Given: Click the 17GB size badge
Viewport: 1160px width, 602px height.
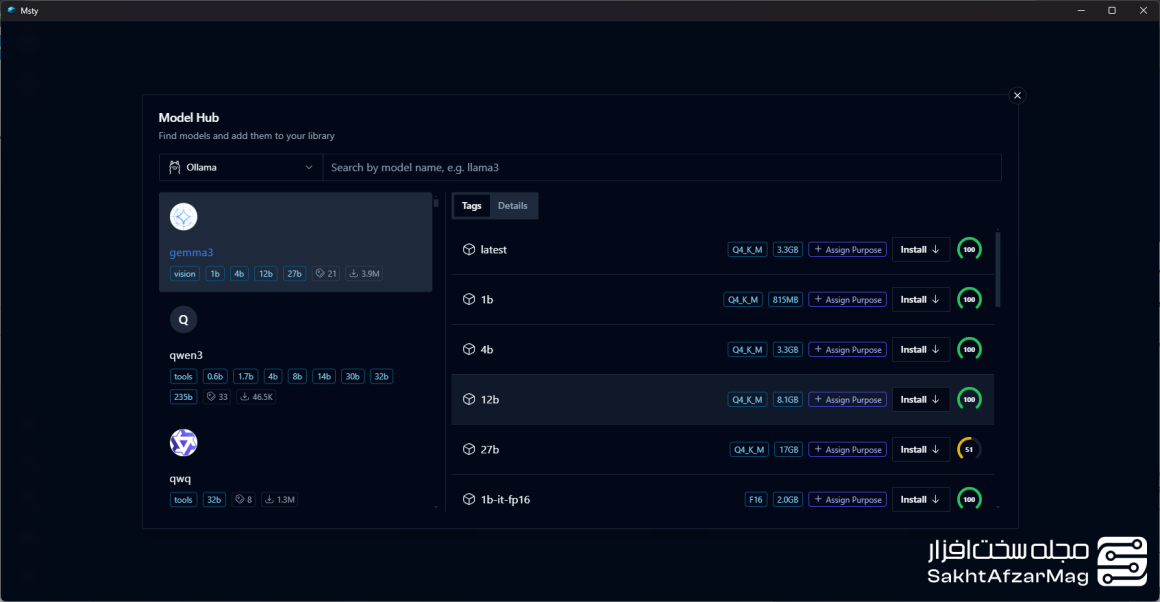Looking at the screenshot, I should 788,450.
